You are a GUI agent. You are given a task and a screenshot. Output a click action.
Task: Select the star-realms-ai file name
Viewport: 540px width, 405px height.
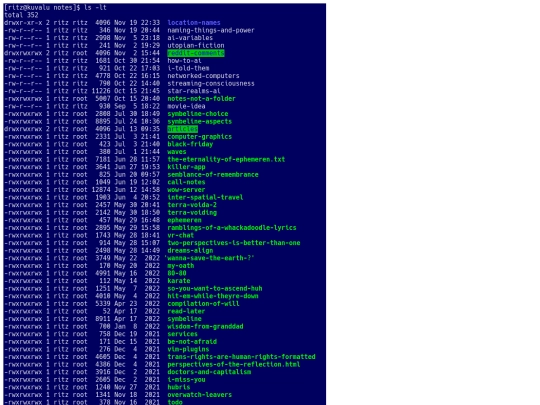pyautogui.click(x=194, y=91)
